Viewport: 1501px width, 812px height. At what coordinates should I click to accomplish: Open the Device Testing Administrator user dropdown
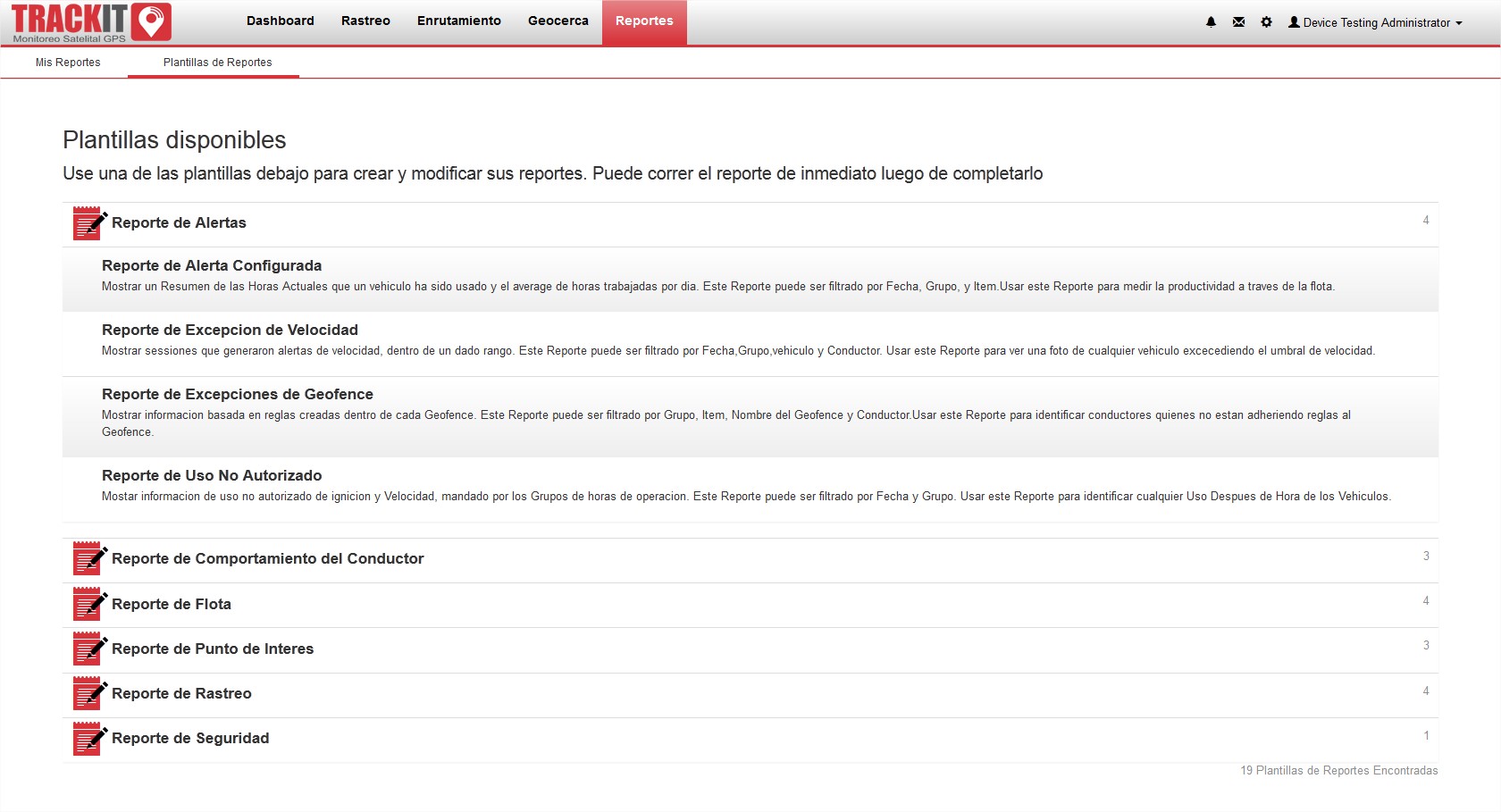[x=1375, y=23]
